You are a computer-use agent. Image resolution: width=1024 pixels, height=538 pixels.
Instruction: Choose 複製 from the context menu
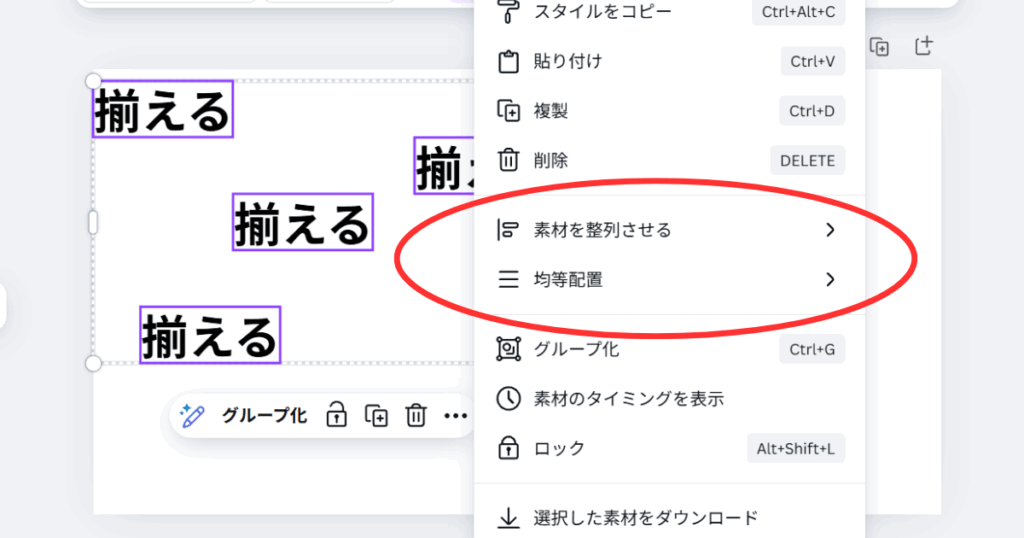669,111
